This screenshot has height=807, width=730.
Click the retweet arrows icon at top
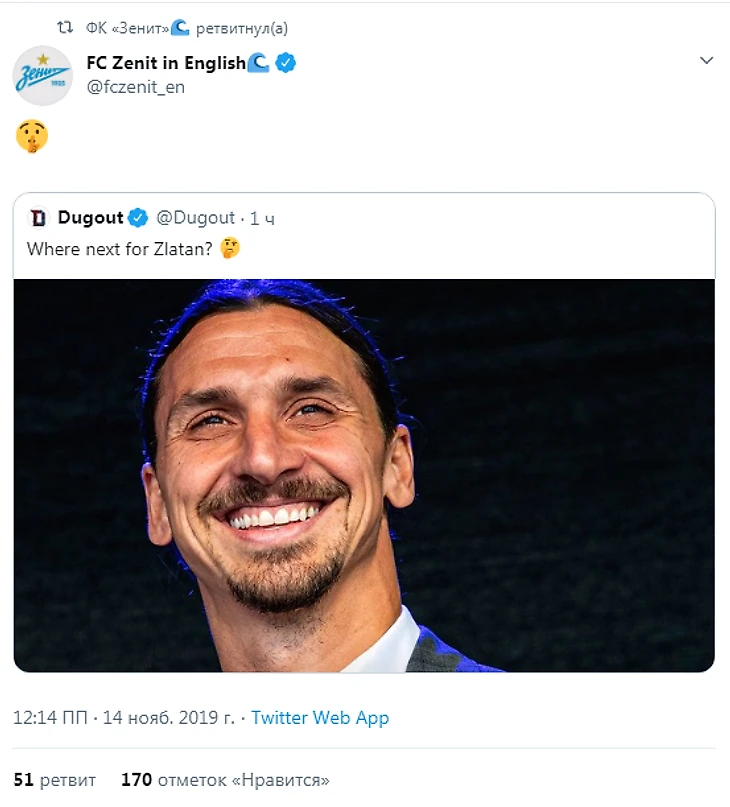(x=63, y=28)
